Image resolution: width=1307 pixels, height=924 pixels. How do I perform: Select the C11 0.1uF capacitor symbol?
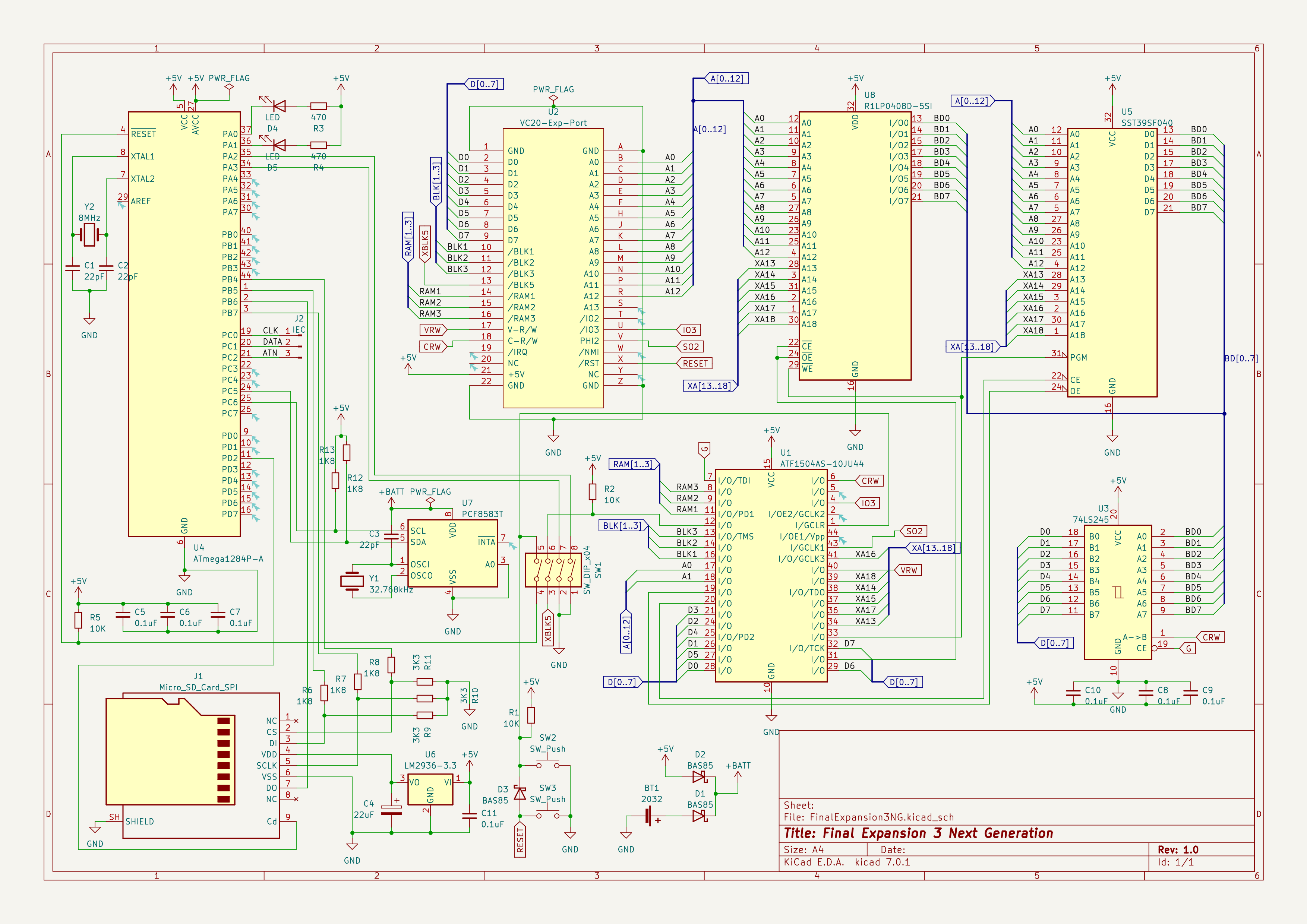pyautogui.click(x=470, y=815)
